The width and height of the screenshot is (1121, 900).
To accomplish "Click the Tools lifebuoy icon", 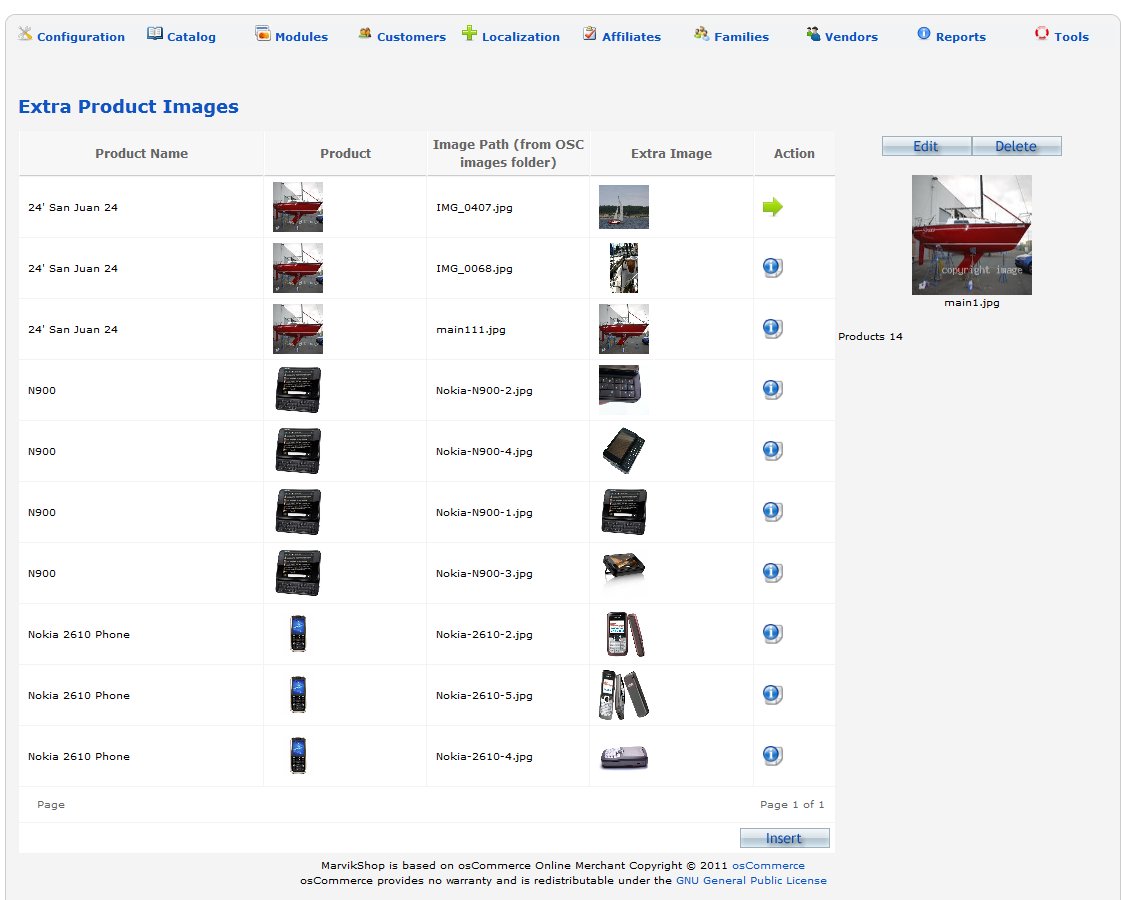I will [1042, 33].
